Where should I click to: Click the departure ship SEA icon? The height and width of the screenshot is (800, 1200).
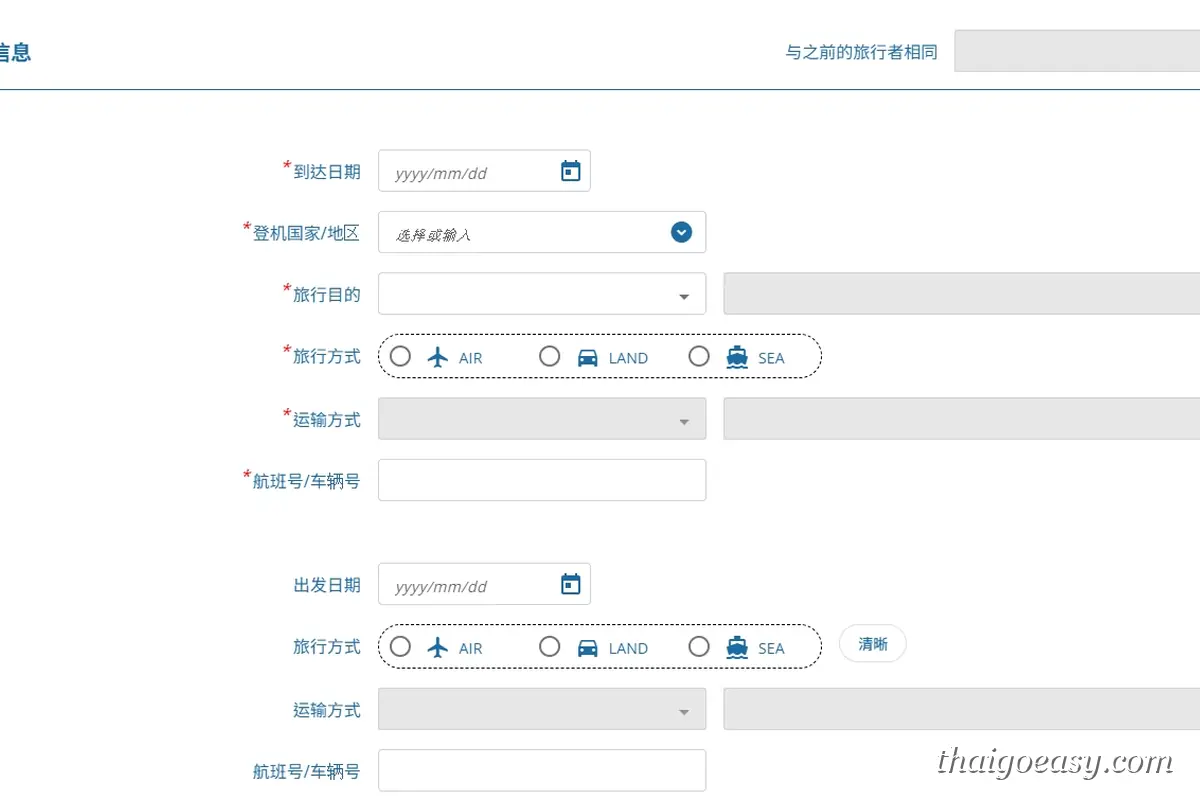[x=737, y=647]
